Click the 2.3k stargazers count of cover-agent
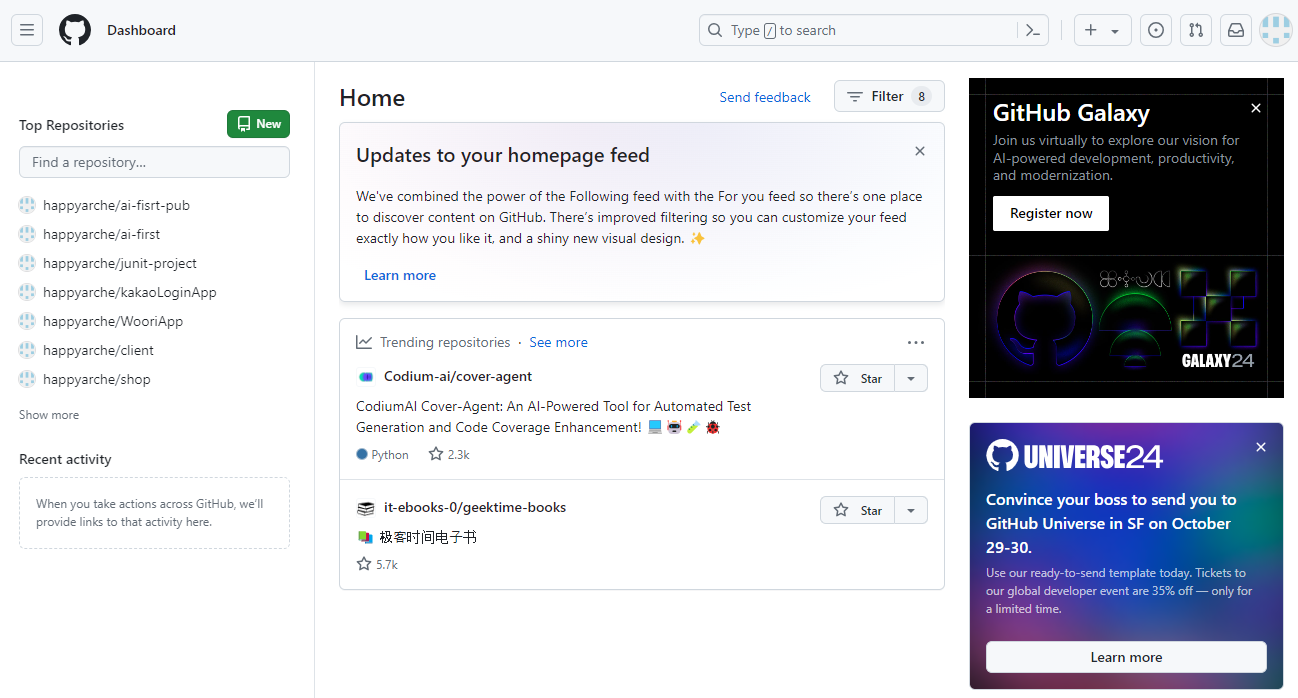Screen dimensions: 1298x698 point(449,454)
